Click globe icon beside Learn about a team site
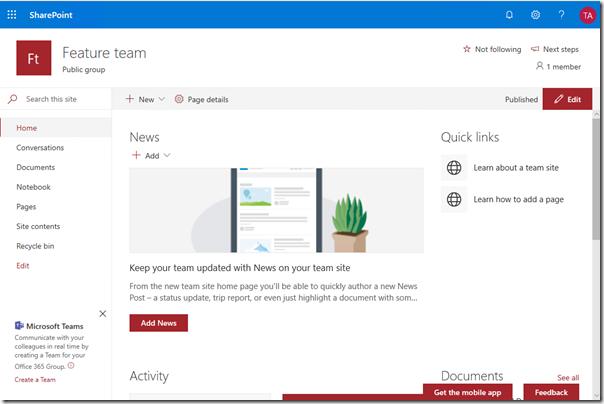The width and height of the screenshot is (604, 404). 454,168
